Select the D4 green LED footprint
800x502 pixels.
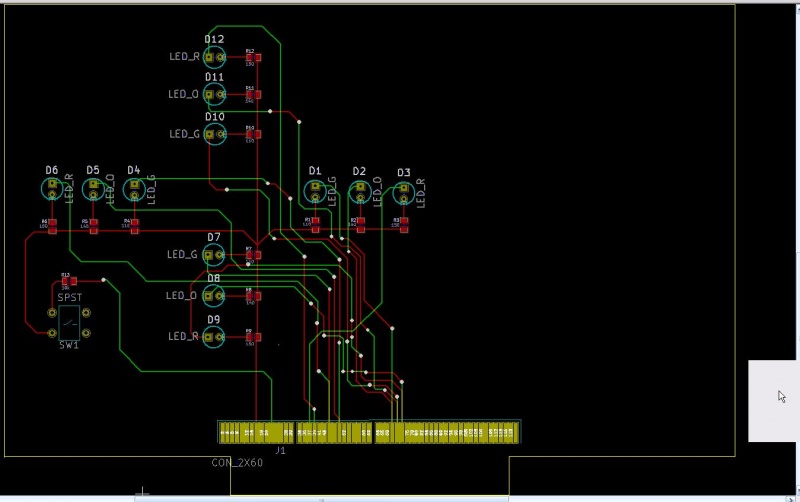click(134, 187)
